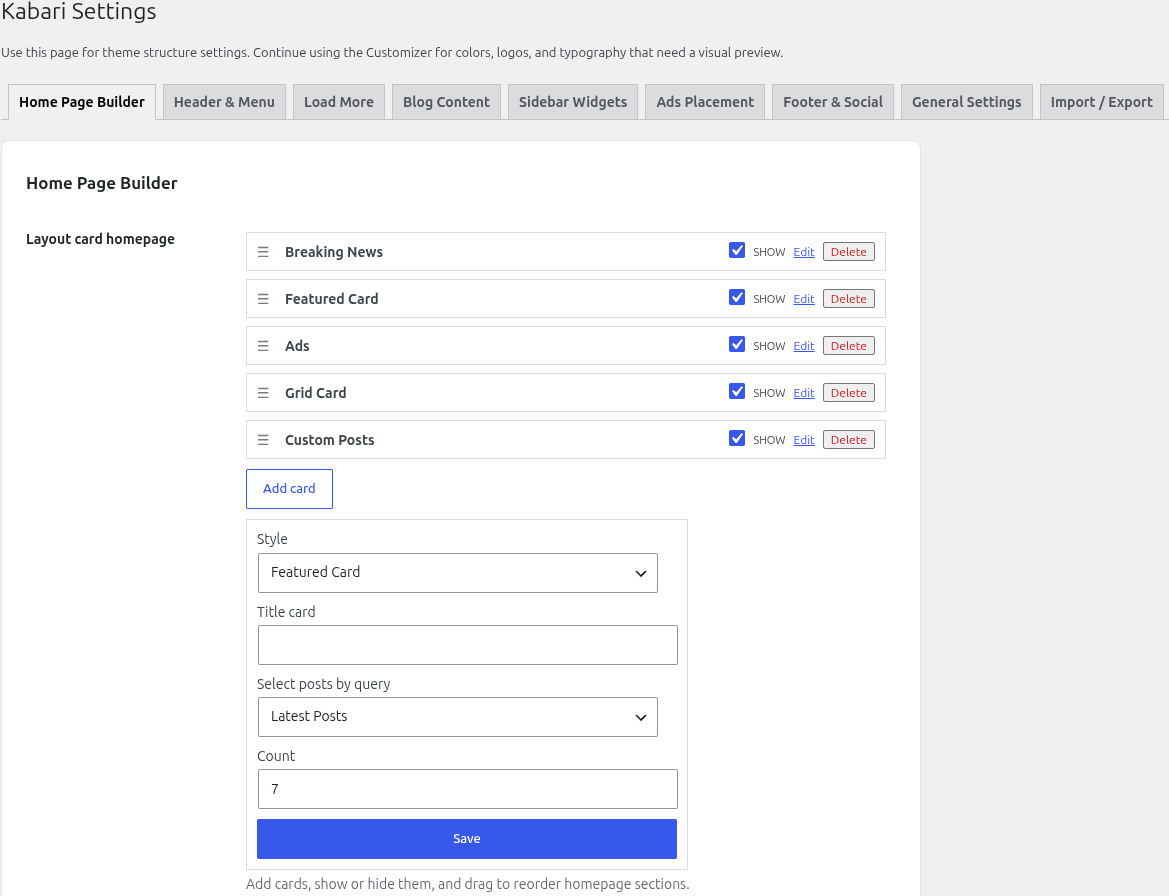Delete the Breaking News card

coord(848,252)
